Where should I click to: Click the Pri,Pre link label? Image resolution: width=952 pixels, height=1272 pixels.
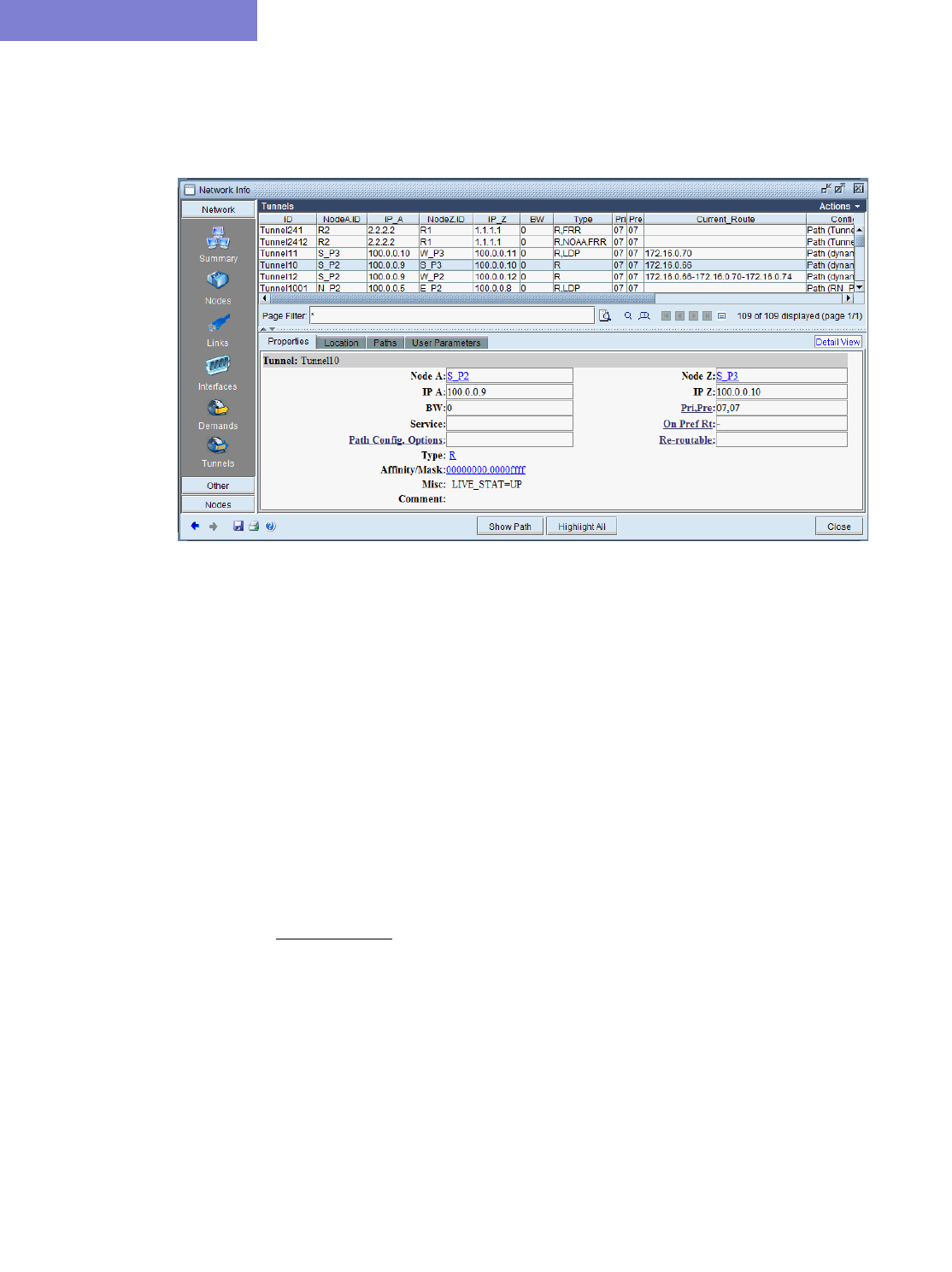click(696, 409)
